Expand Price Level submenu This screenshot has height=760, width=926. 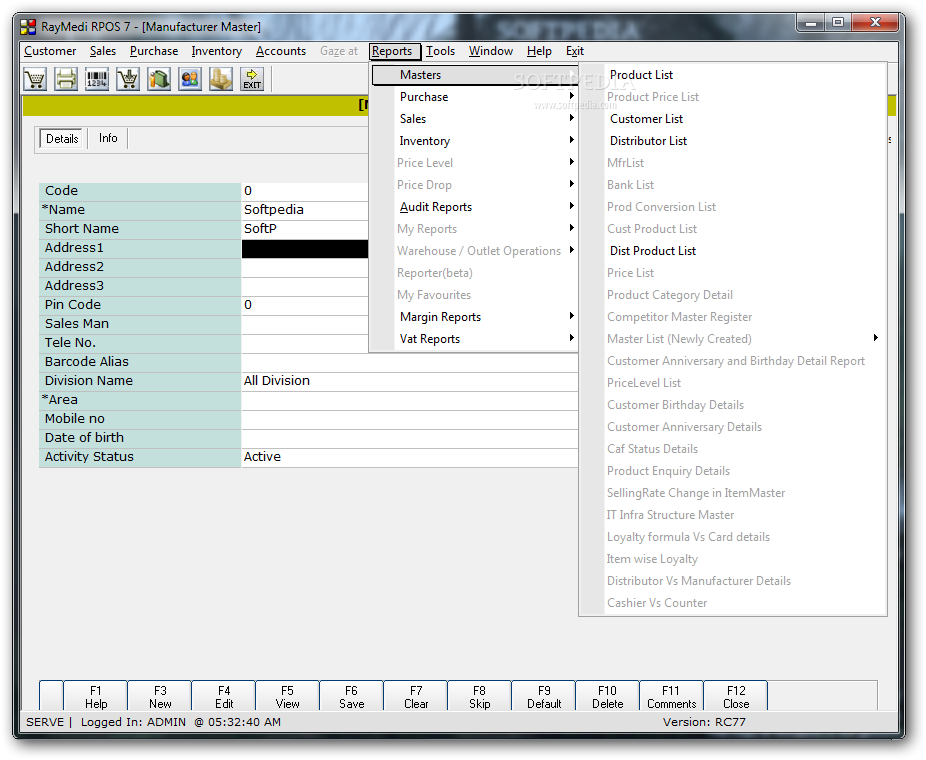pyautogui.click(x=474, y=163)
